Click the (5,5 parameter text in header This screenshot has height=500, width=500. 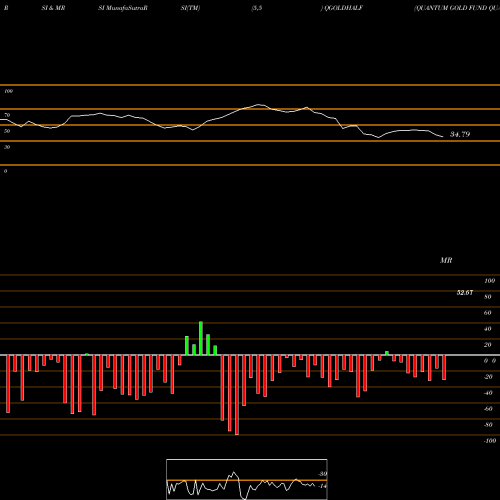tap(257, 8)
